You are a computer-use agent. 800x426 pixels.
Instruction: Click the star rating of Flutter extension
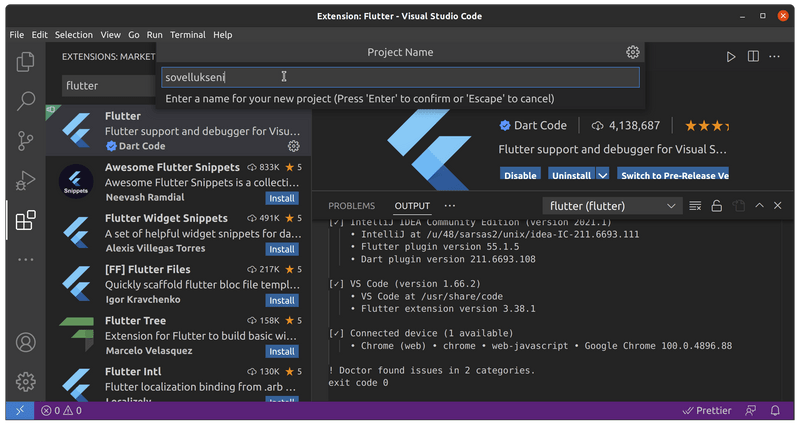tap(706, 126)
